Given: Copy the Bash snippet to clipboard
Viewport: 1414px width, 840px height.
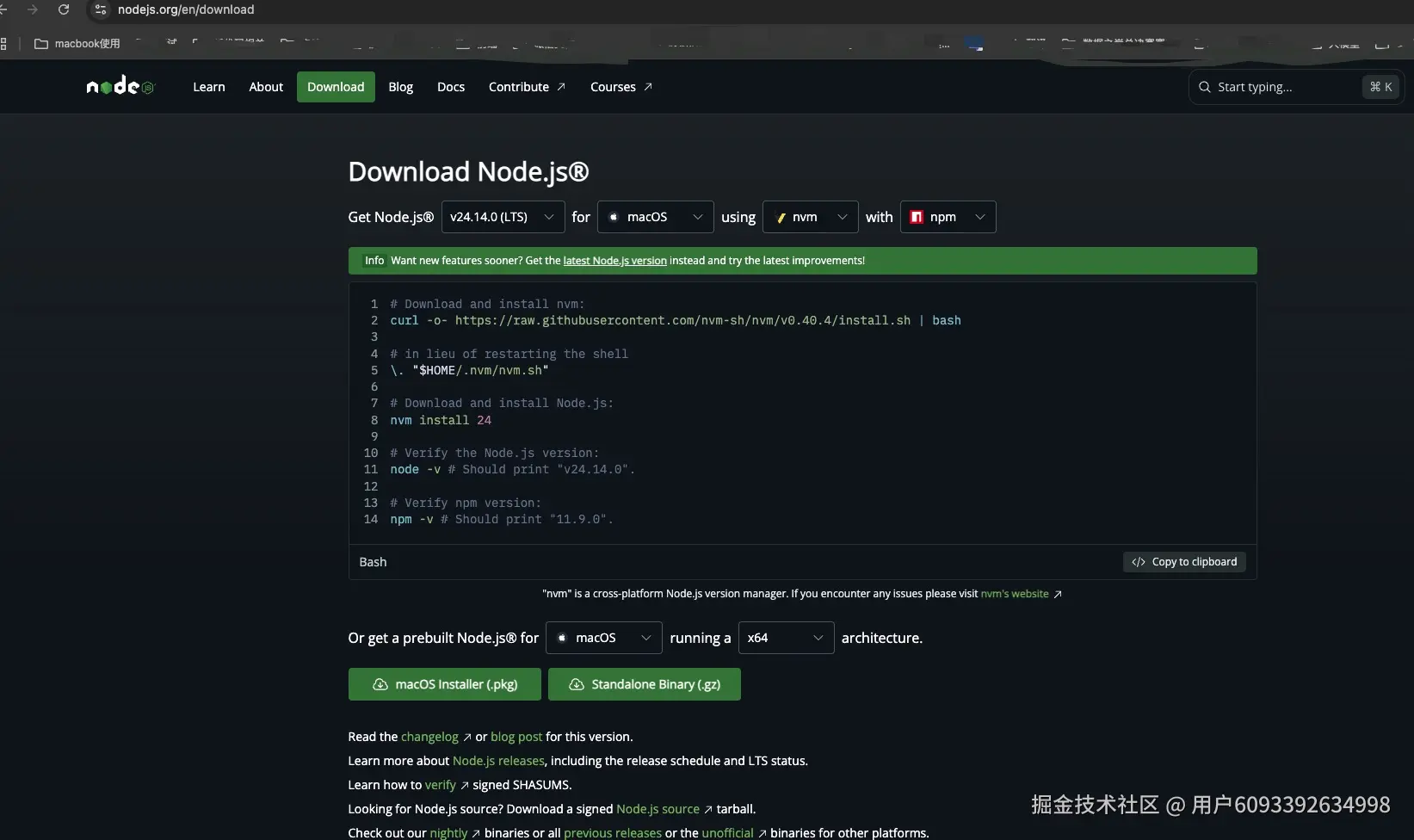Looking at the screenshot, I should [1184, 562].
